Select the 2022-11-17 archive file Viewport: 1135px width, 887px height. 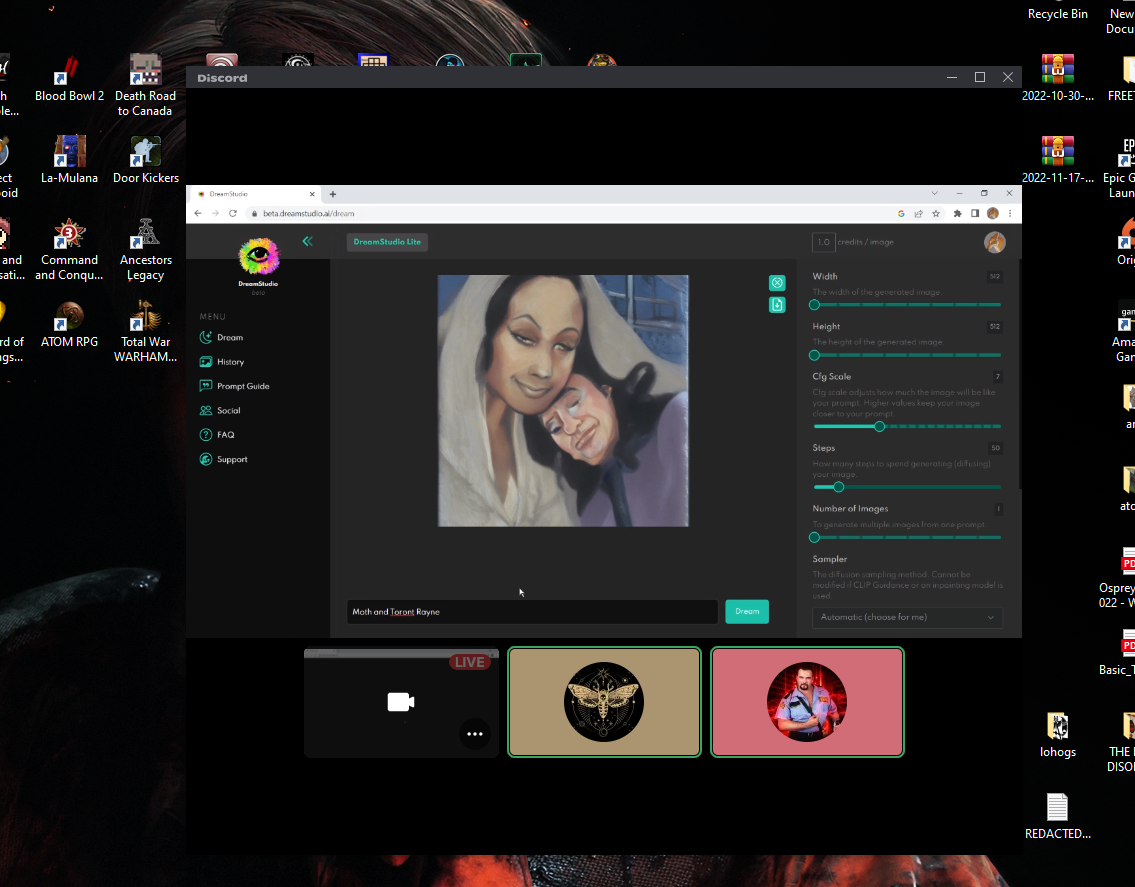pyautogui.click(x=1058, y=160)
